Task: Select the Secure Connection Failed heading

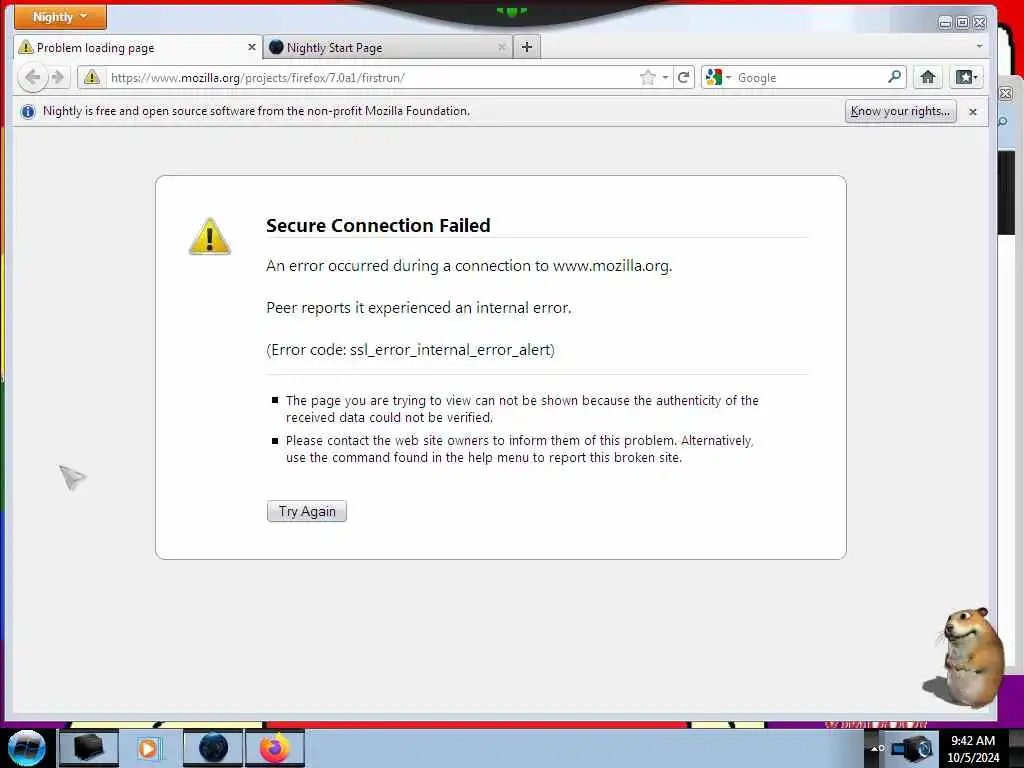Action: [378, 225]
